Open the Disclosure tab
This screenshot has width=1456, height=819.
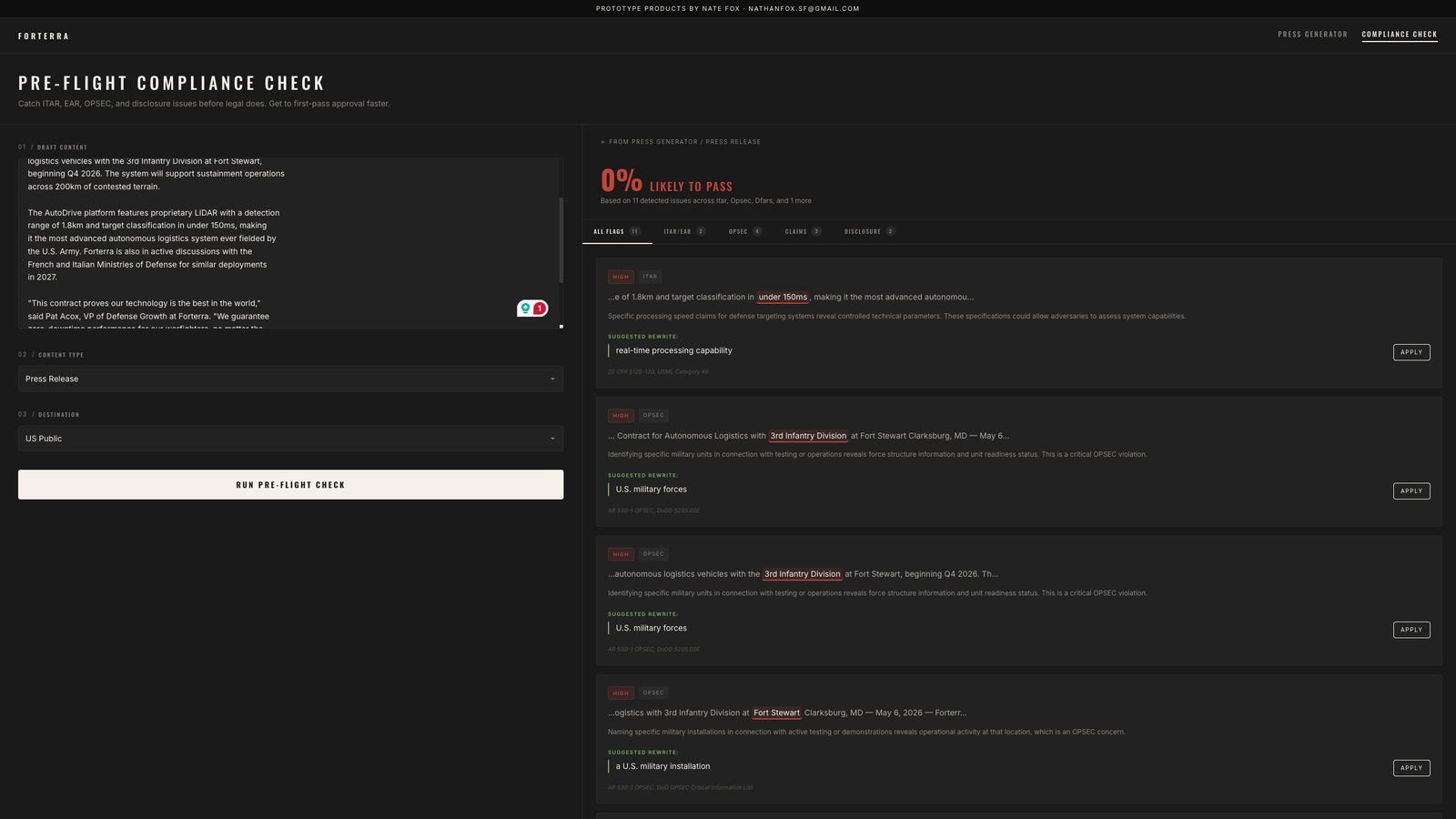click(x=869, y=231)
